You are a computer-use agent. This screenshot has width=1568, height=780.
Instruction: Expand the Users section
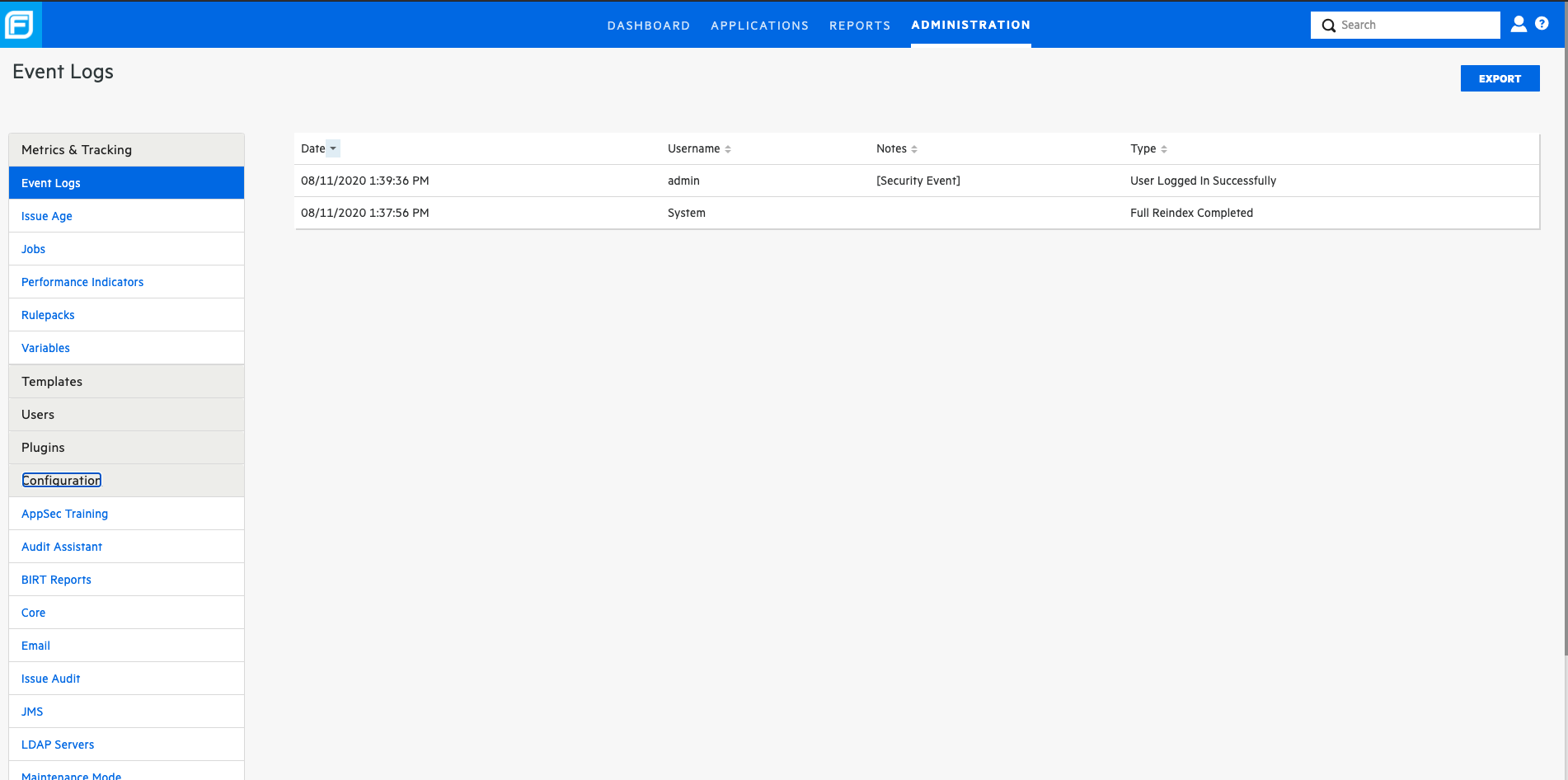pos(38,414)
